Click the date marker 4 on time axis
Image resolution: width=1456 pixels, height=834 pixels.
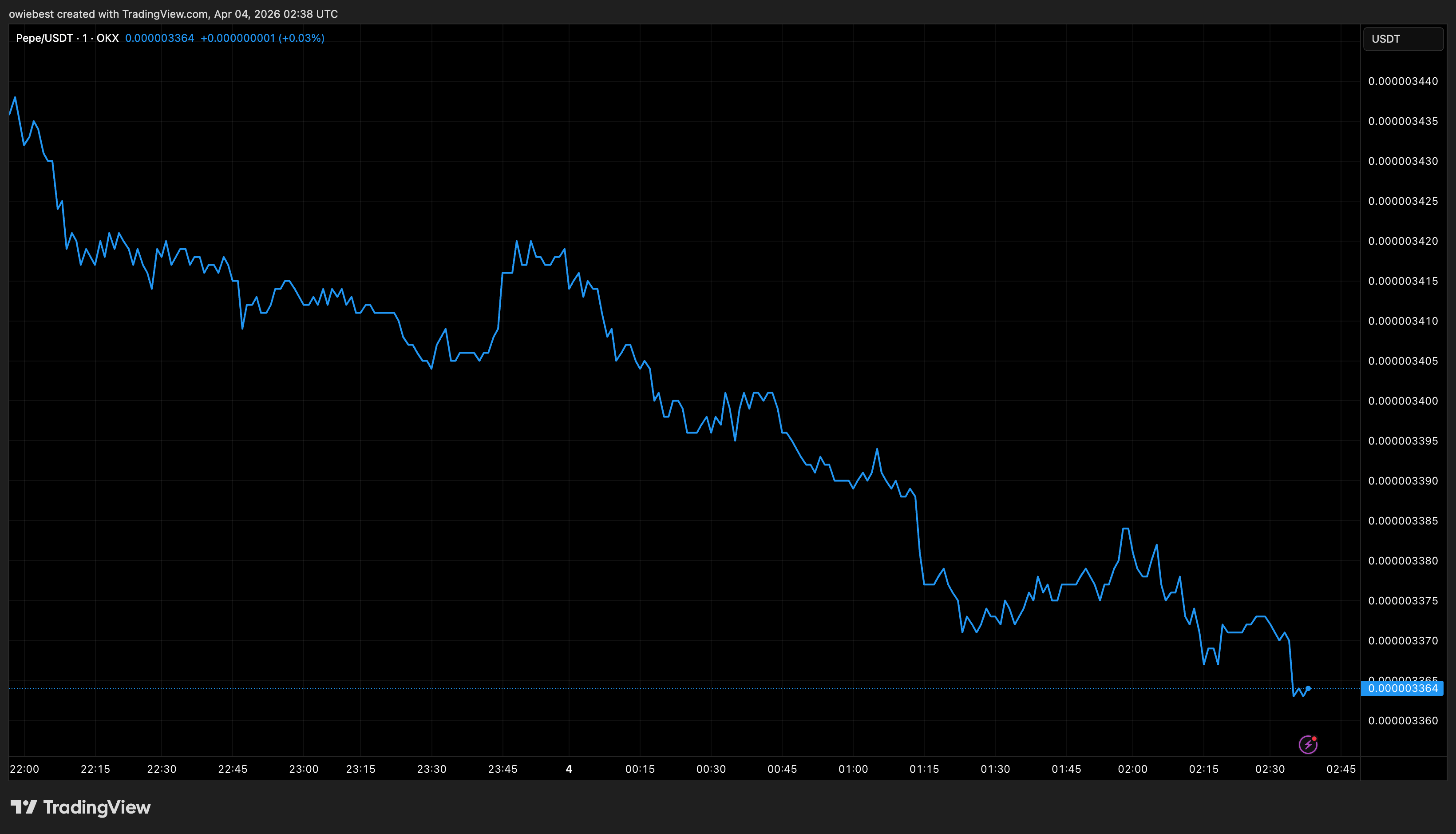[569, 769]
